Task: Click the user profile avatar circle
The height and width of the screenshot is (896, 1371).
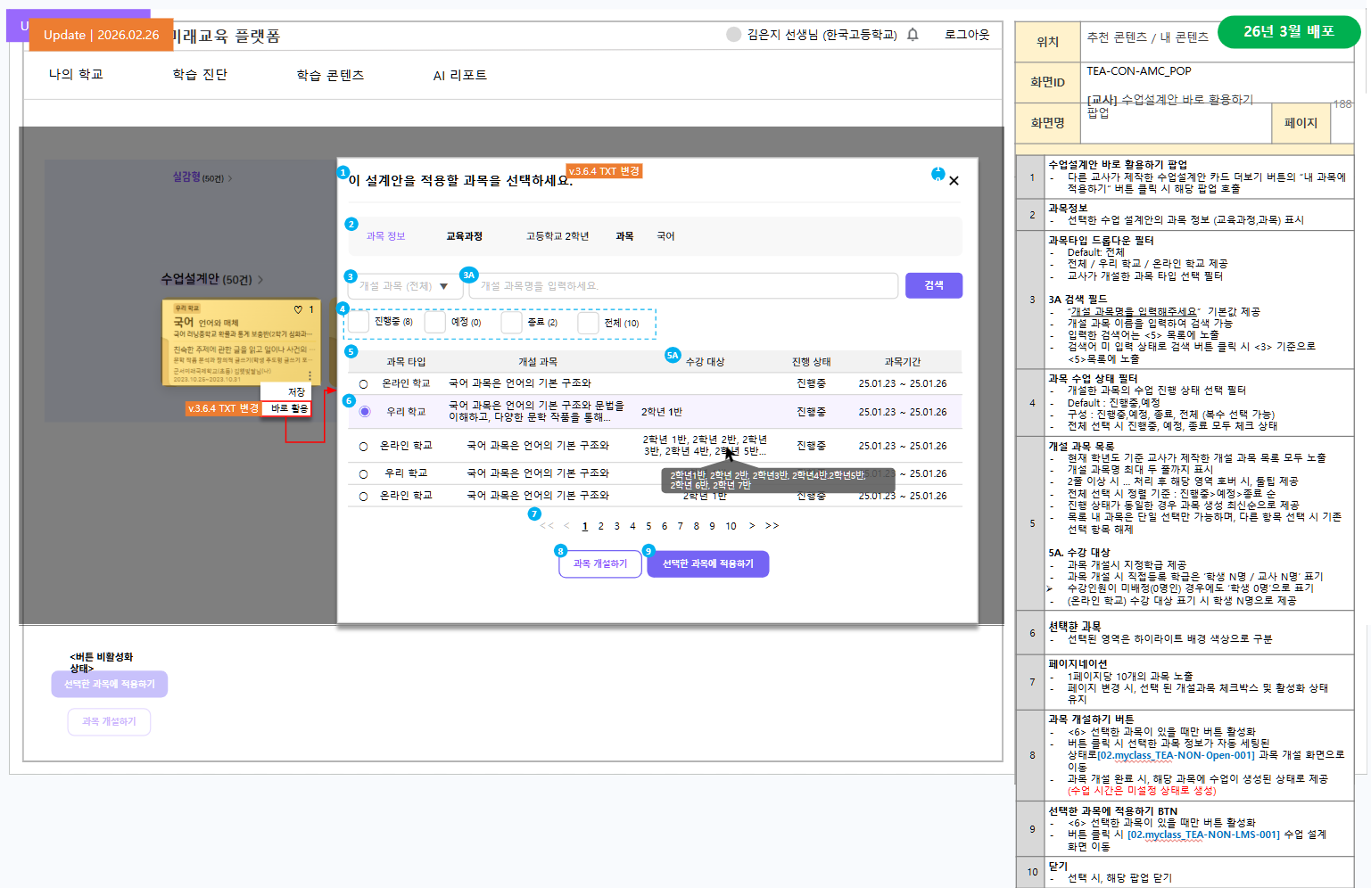Action: coord(733,35)
